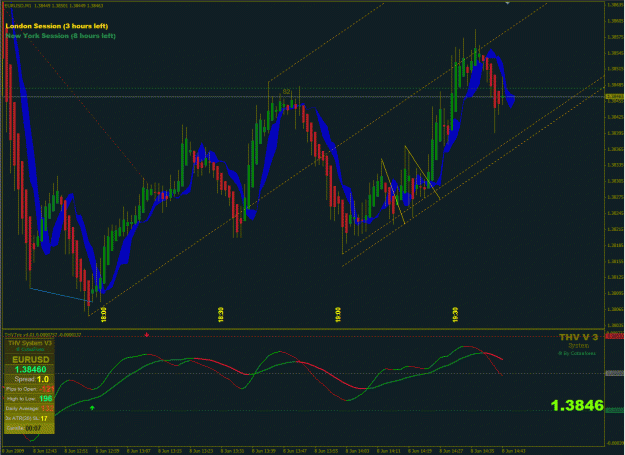Click the 19:30 vertical time marker
Viewport: 625px width, 455px height.
point(455,314)
